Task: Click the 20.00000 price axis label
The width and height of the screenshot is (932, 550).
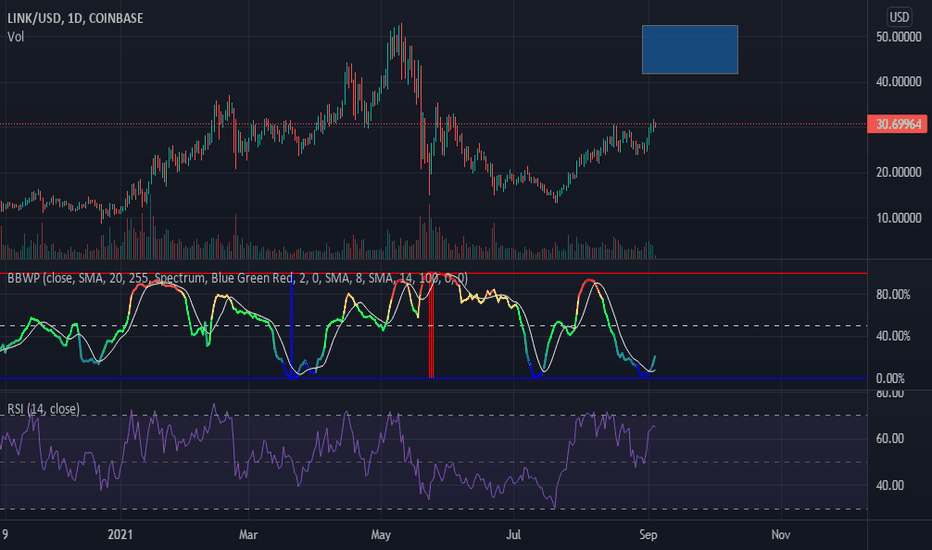Action: 899,172
